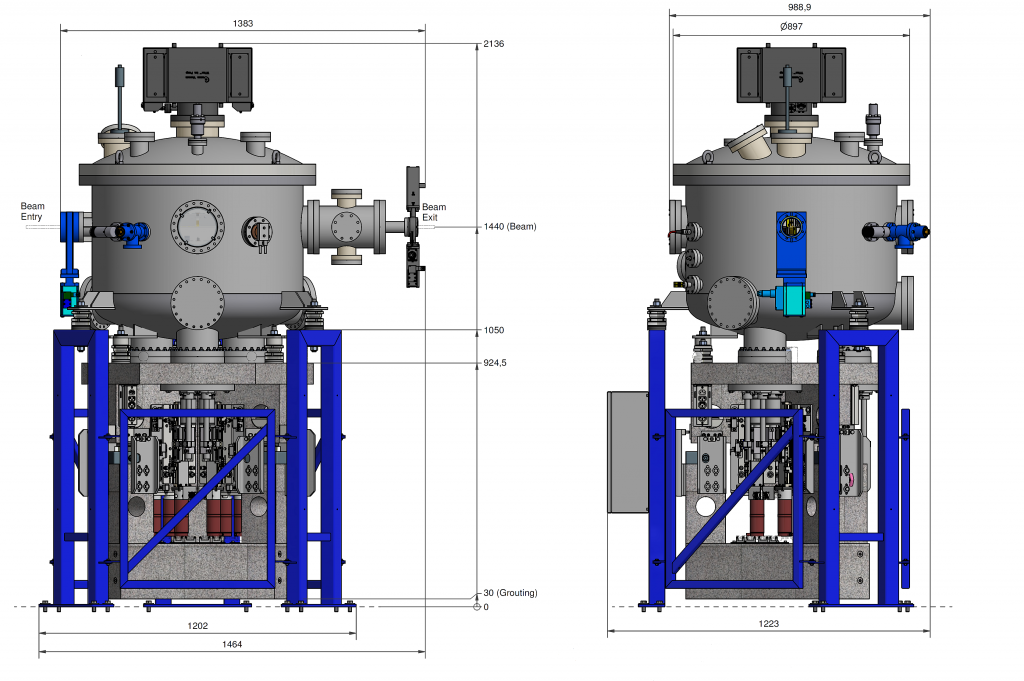Click the Beam Exit label
This screenshot has height=681, width=1024.
[x=434, y=212]
